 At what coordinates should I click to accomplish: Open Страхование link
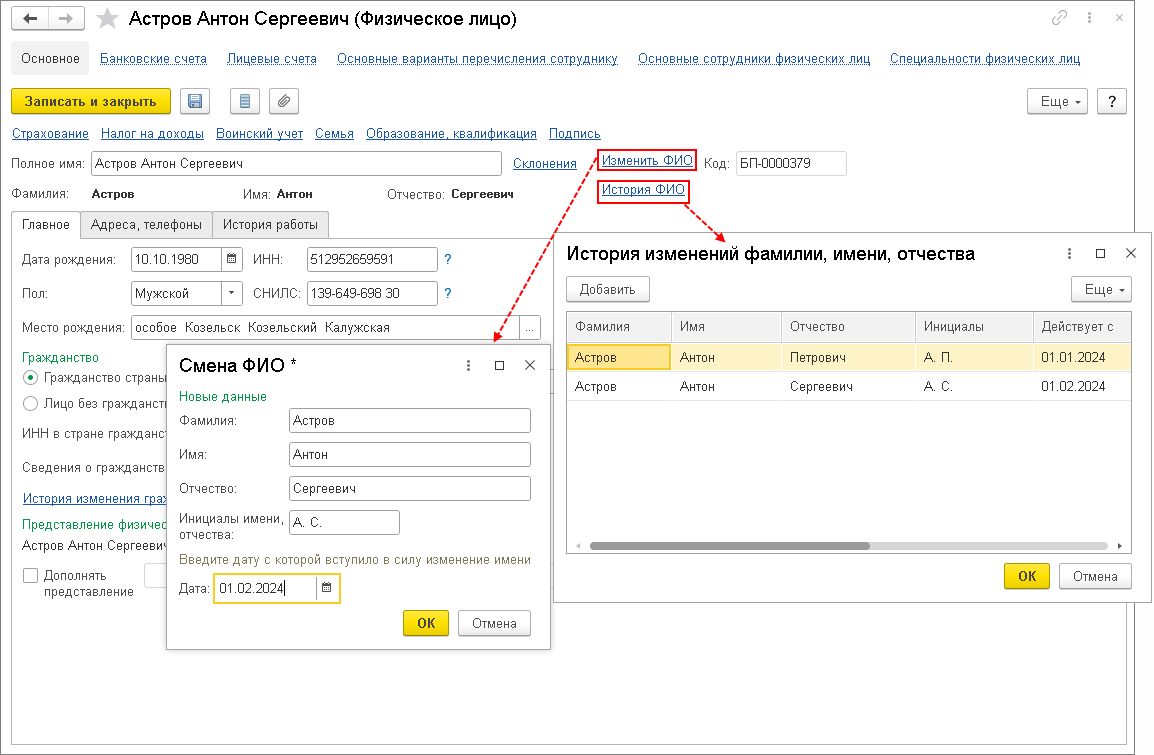(x=50, y=133)
